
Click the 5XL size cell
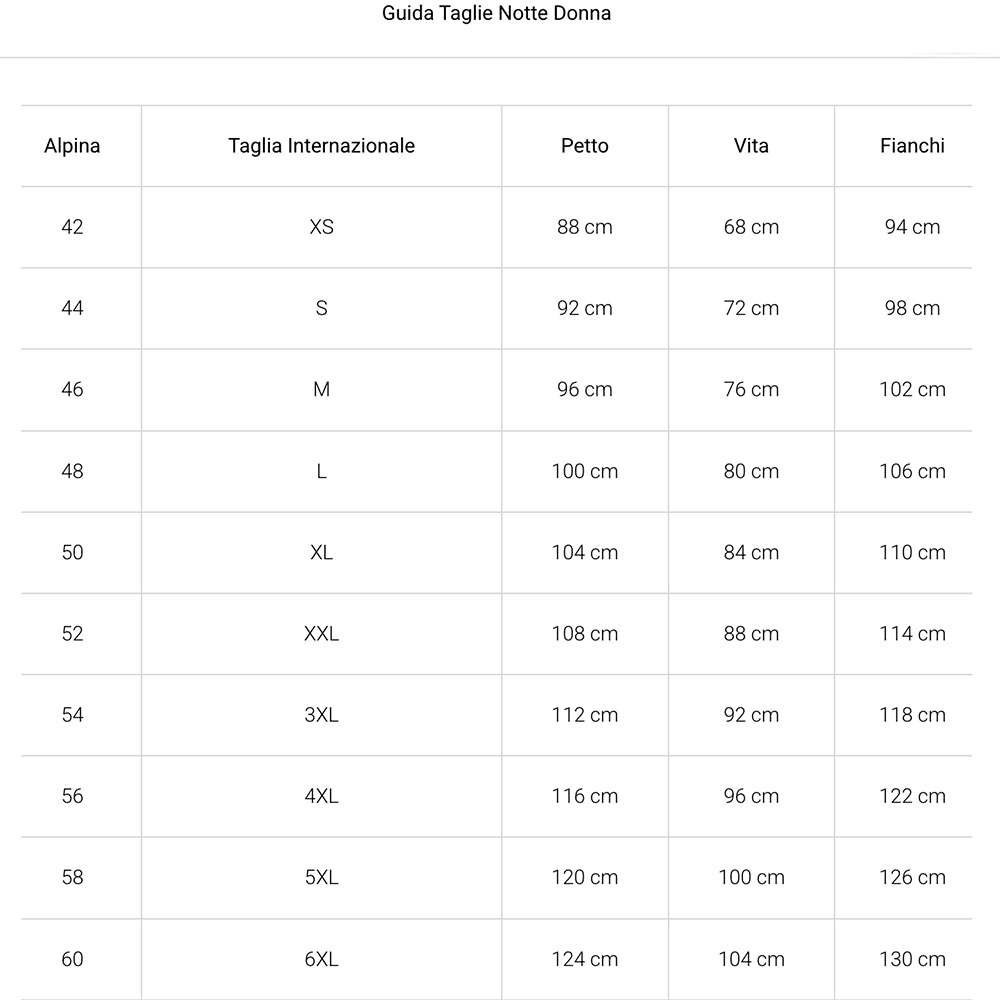pyautogui.click(x=321, y=878)
